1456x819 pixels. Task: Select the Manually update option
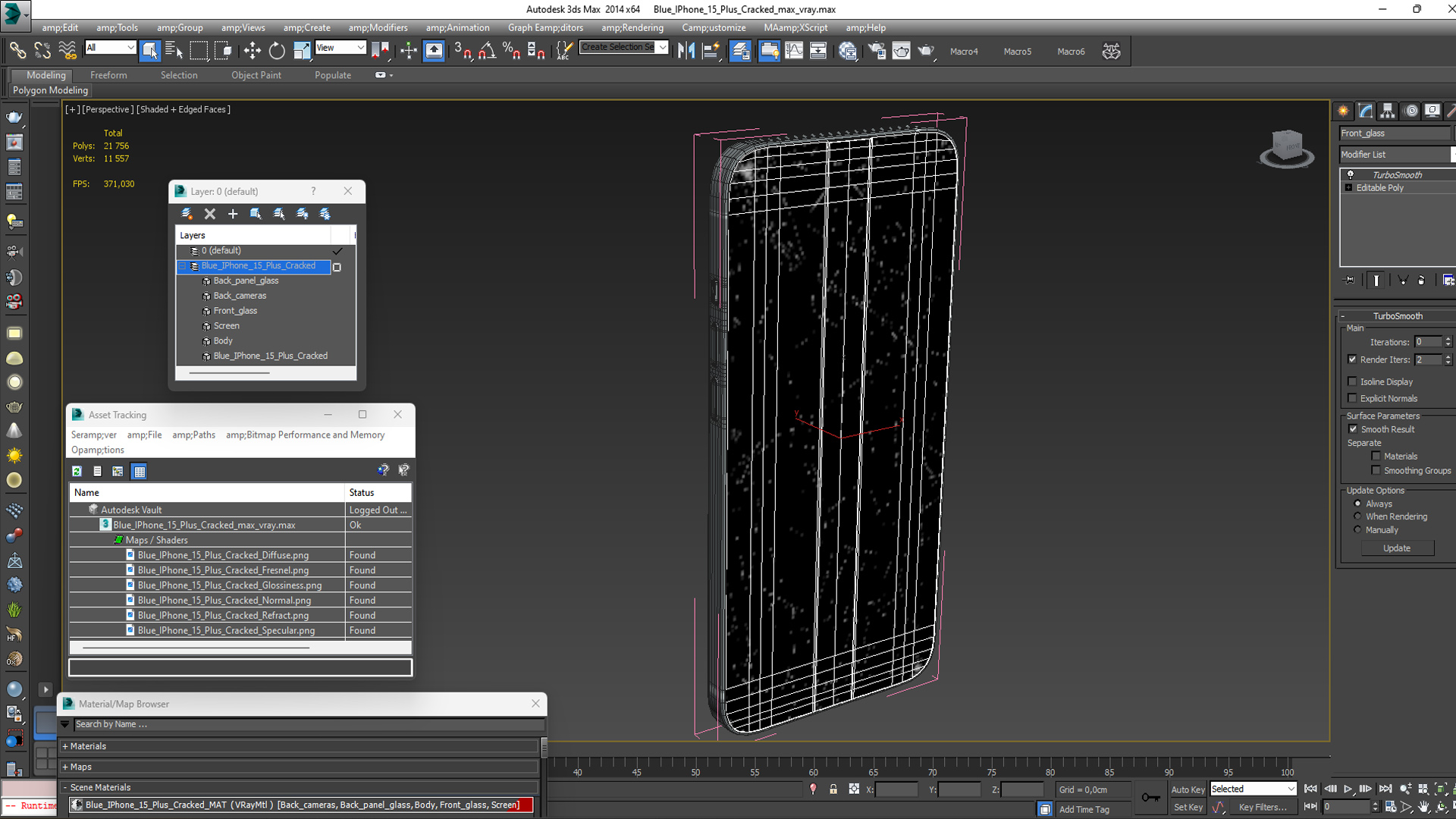[1357, 529]
